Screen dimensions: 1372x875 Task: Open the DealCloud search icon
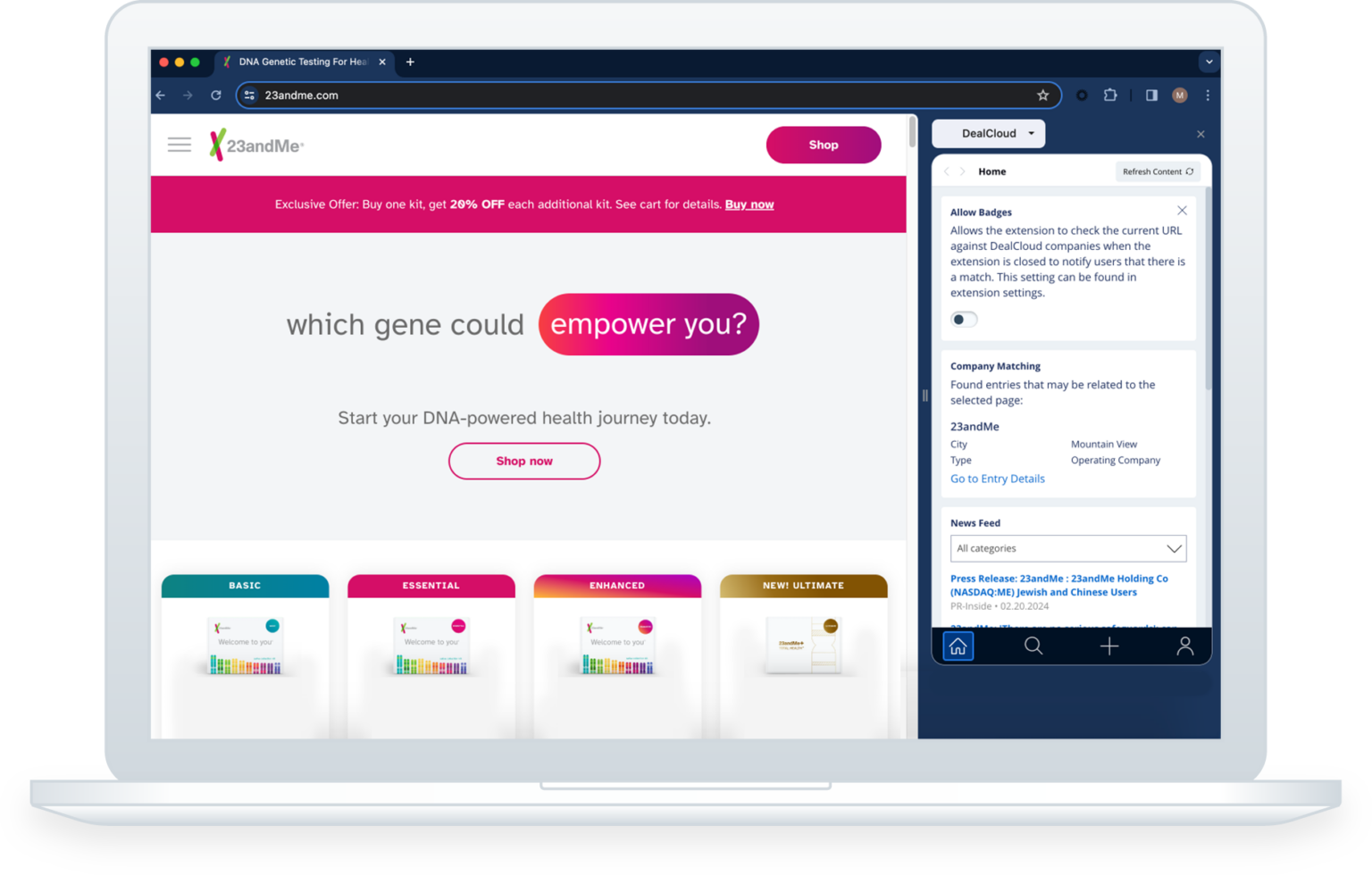tap(1033, 646)
